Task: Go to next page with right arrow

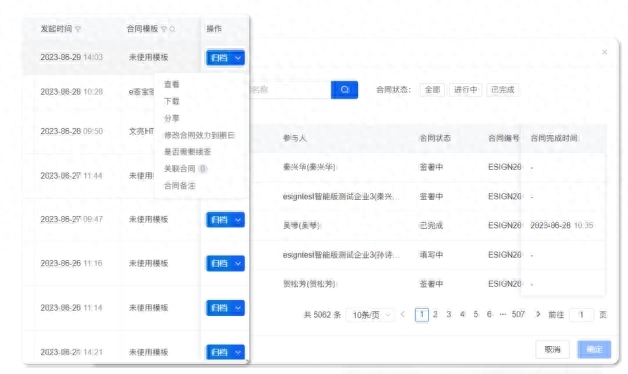Action: point(538,314)
